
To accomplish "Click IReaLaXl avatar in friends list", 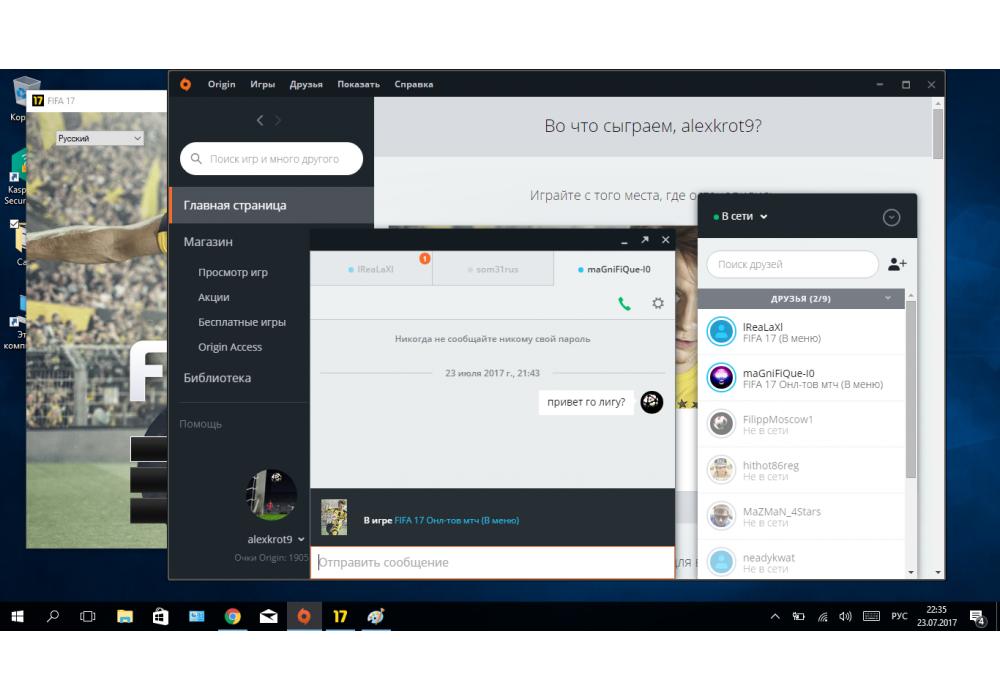I will tap(721, 332).
